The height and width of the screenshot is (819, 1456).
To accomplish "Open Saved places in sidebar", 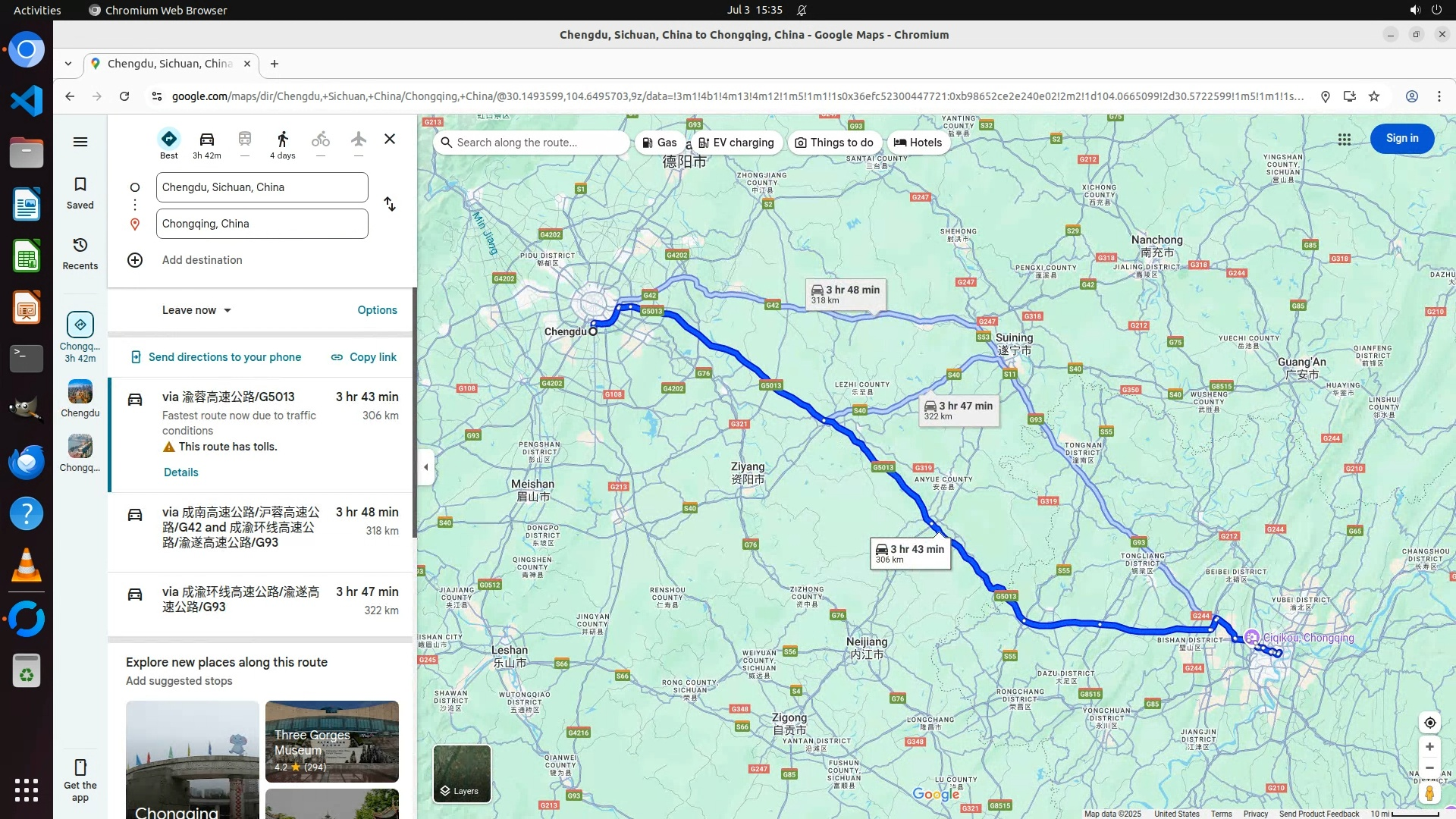I will click(80, 193).
